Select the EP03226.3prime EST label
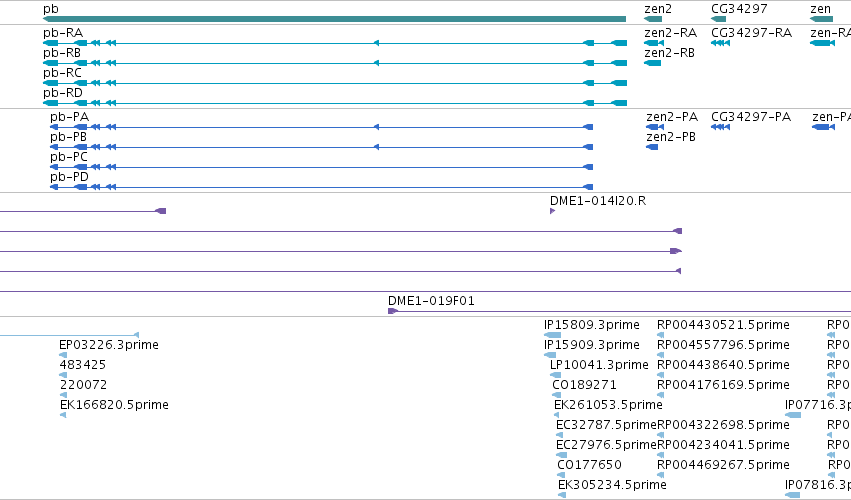The width and height of the screenshot is (851, 500). coord(109,345)
